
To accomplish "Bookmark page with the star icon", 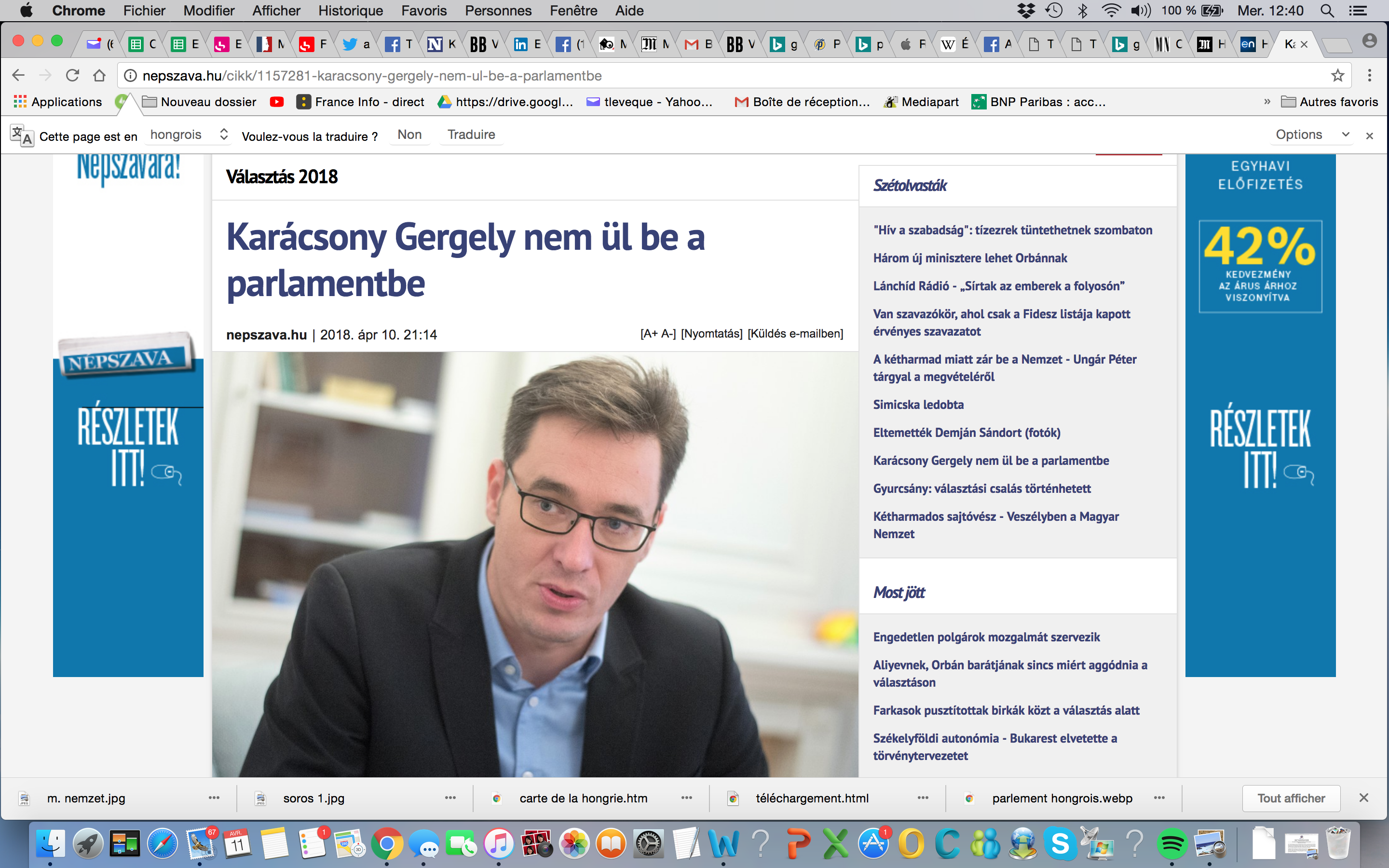I will (x=1337, y=75).
